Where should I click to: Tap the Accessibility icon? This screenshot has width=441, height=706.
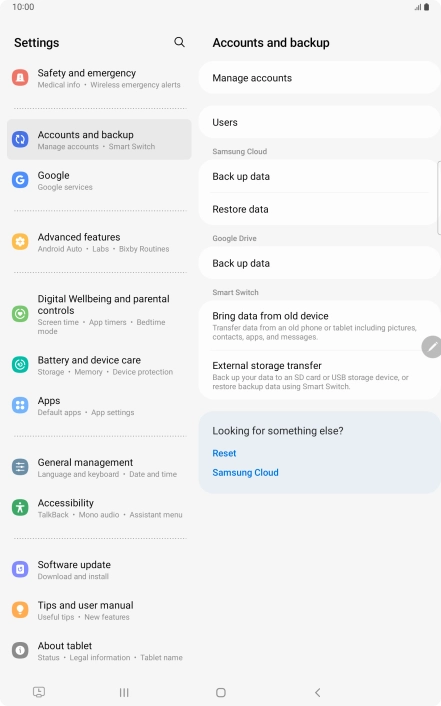click(x=20, y=508)
